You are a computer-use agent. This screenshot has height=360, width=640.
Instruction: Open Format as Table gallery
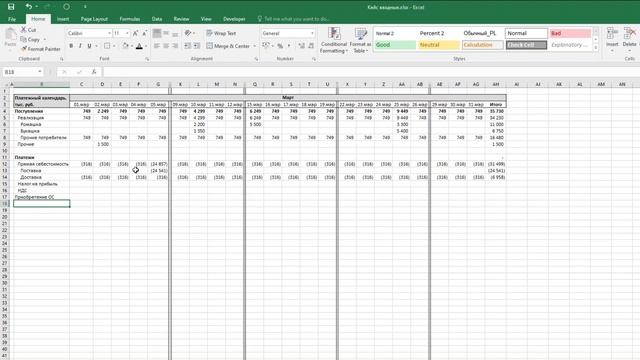pyautogui.click(x=360, y=40)
